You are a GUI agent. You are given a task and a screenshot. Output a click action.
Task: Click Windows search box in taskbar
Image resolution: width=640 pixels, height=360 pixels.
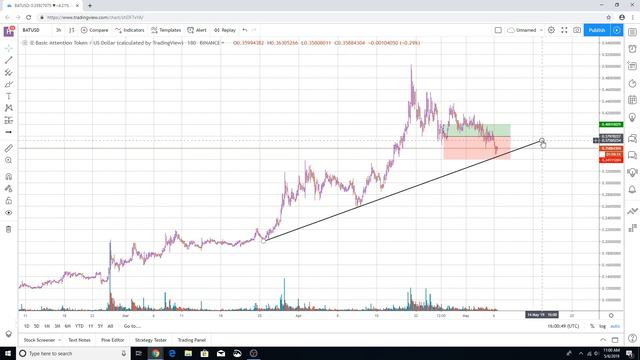tap(73, 353)
